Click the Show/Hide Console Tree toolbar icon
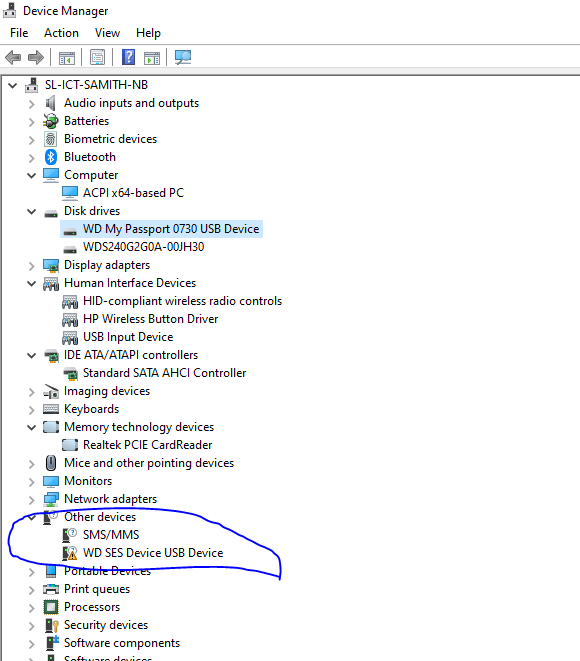The image size is (580, 661). (67, 57)
